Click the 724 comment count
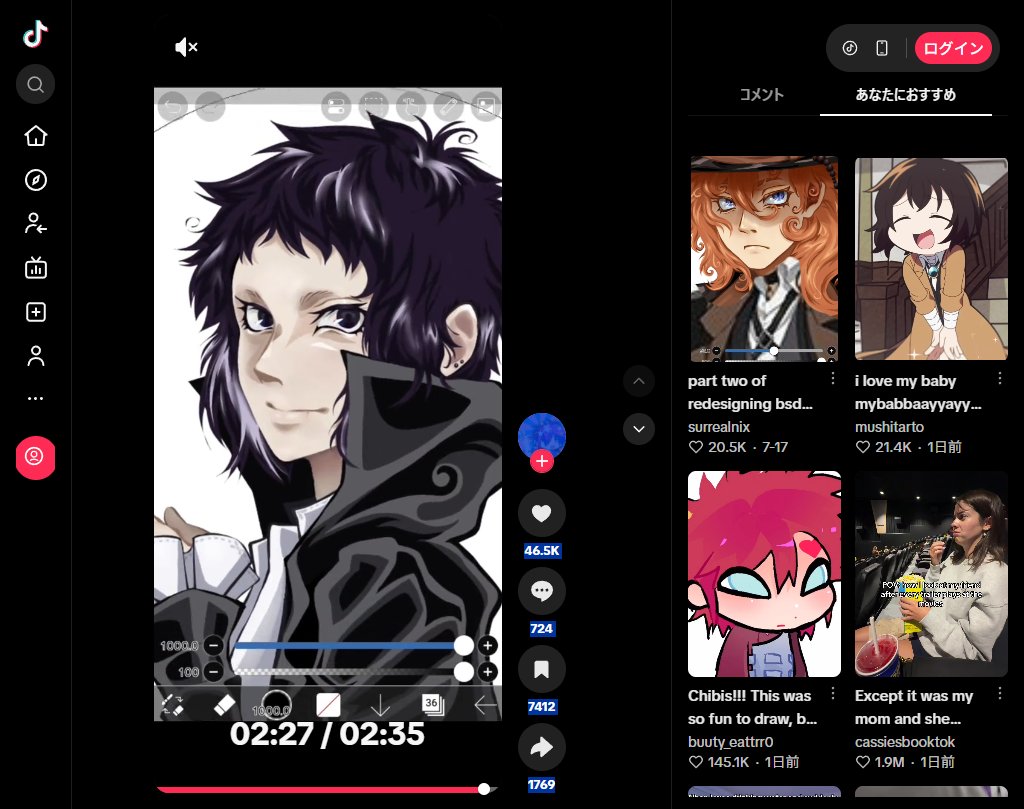Image resolution: width=1024 pixels, height=809 pixels. (541, 629)
